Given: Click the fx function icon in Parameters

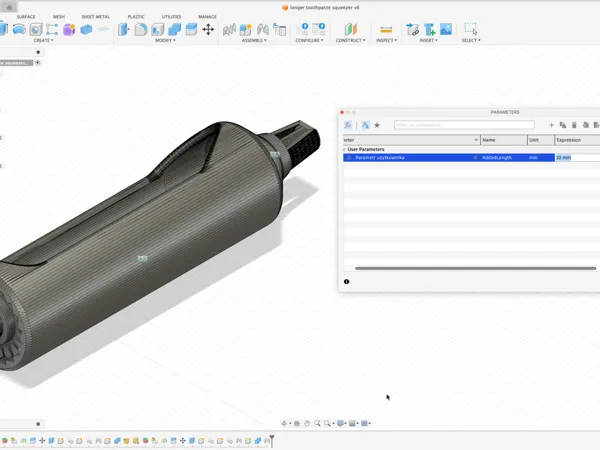Looking at the screenshot, I should (x=348, y=125).
